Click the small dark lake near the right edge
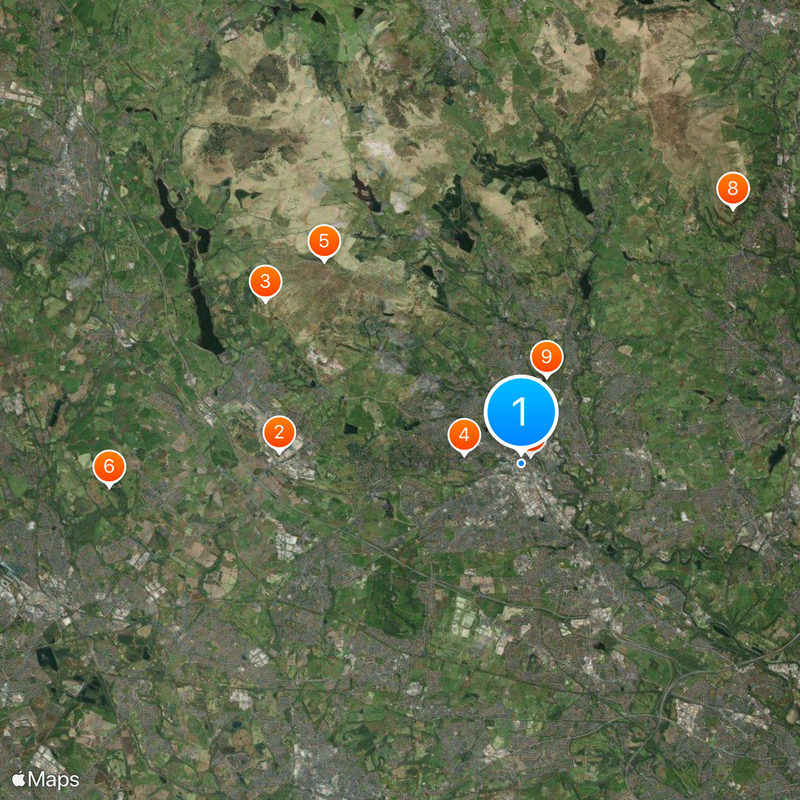Image resolution: width=800 pixels, height=800 pixels. pos(776,457)
